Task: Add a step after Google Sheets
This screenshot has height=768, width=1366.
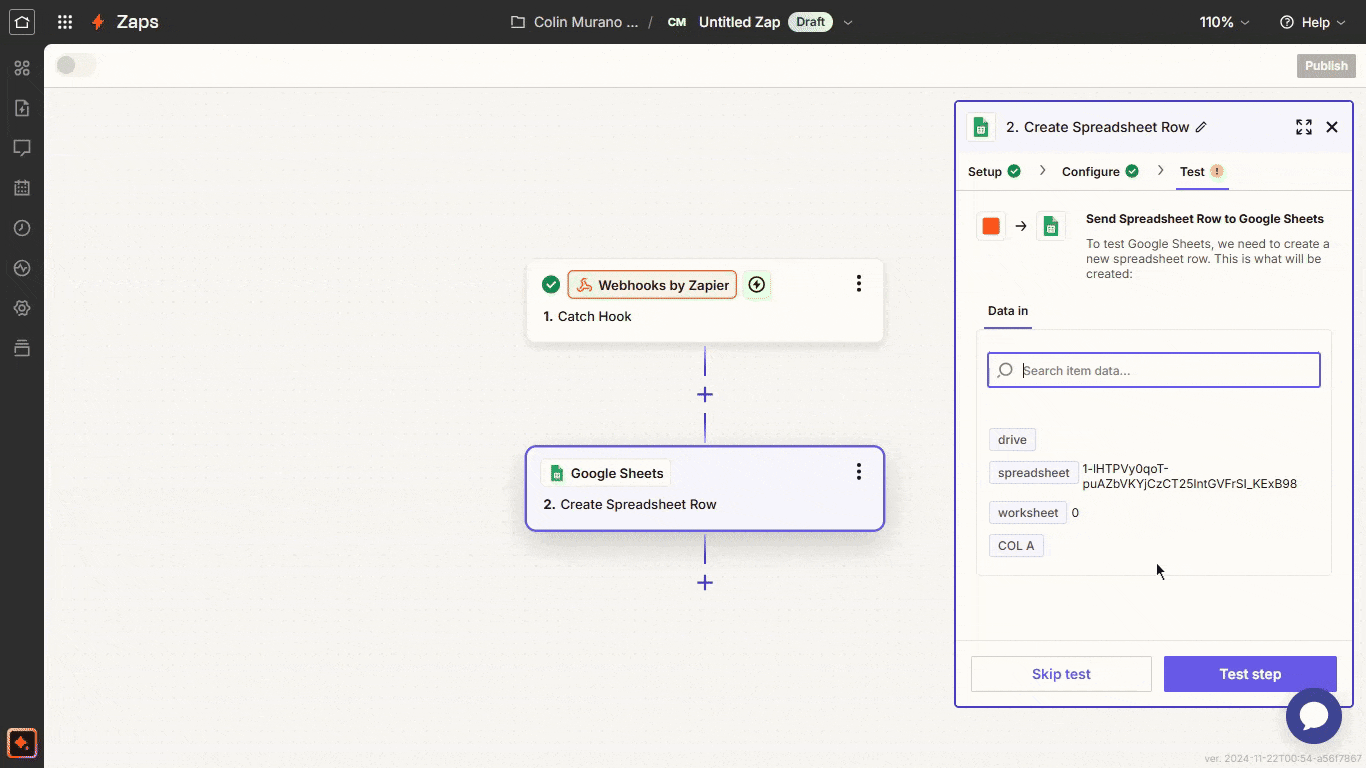Action: coord(705,583)
